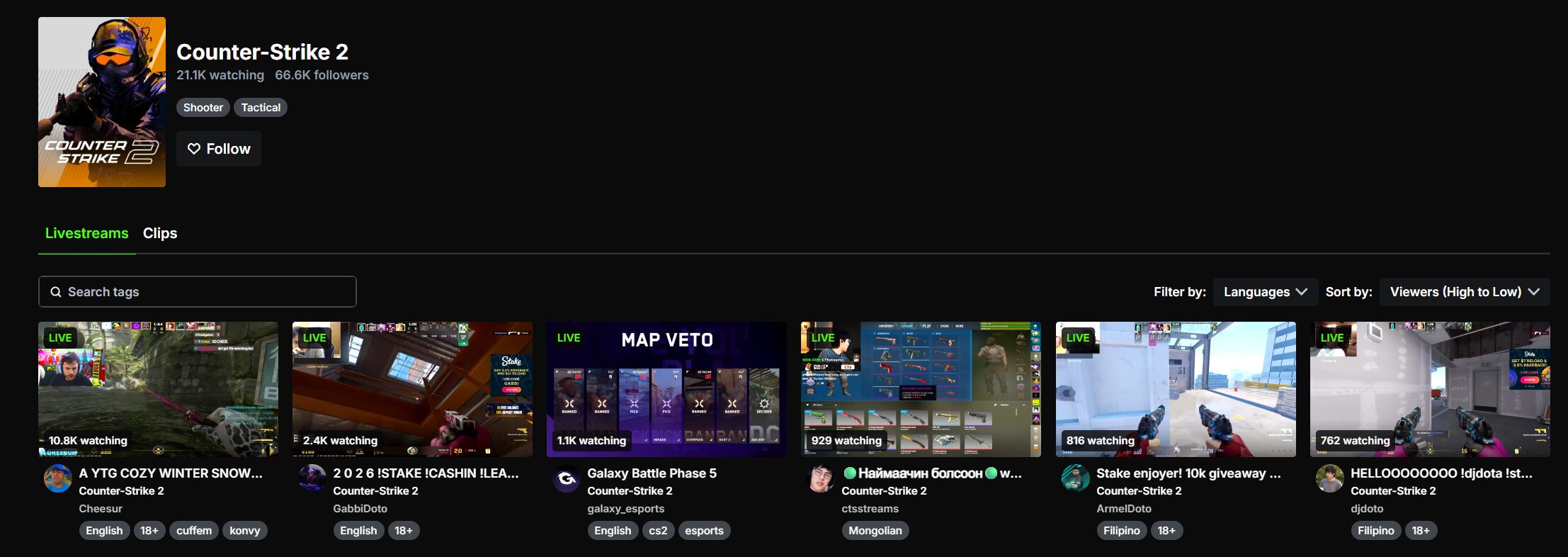Select the Livestreams tab
Viewport: 1568px width, 557px height.
pyautogui.click(x=87, y=233)
